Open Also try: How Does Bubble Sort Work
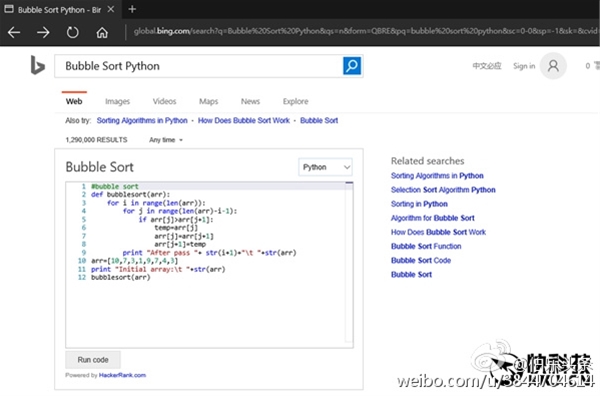Image resolution: width=600 pixels, height=396 pixels. (x=244, y=121)
